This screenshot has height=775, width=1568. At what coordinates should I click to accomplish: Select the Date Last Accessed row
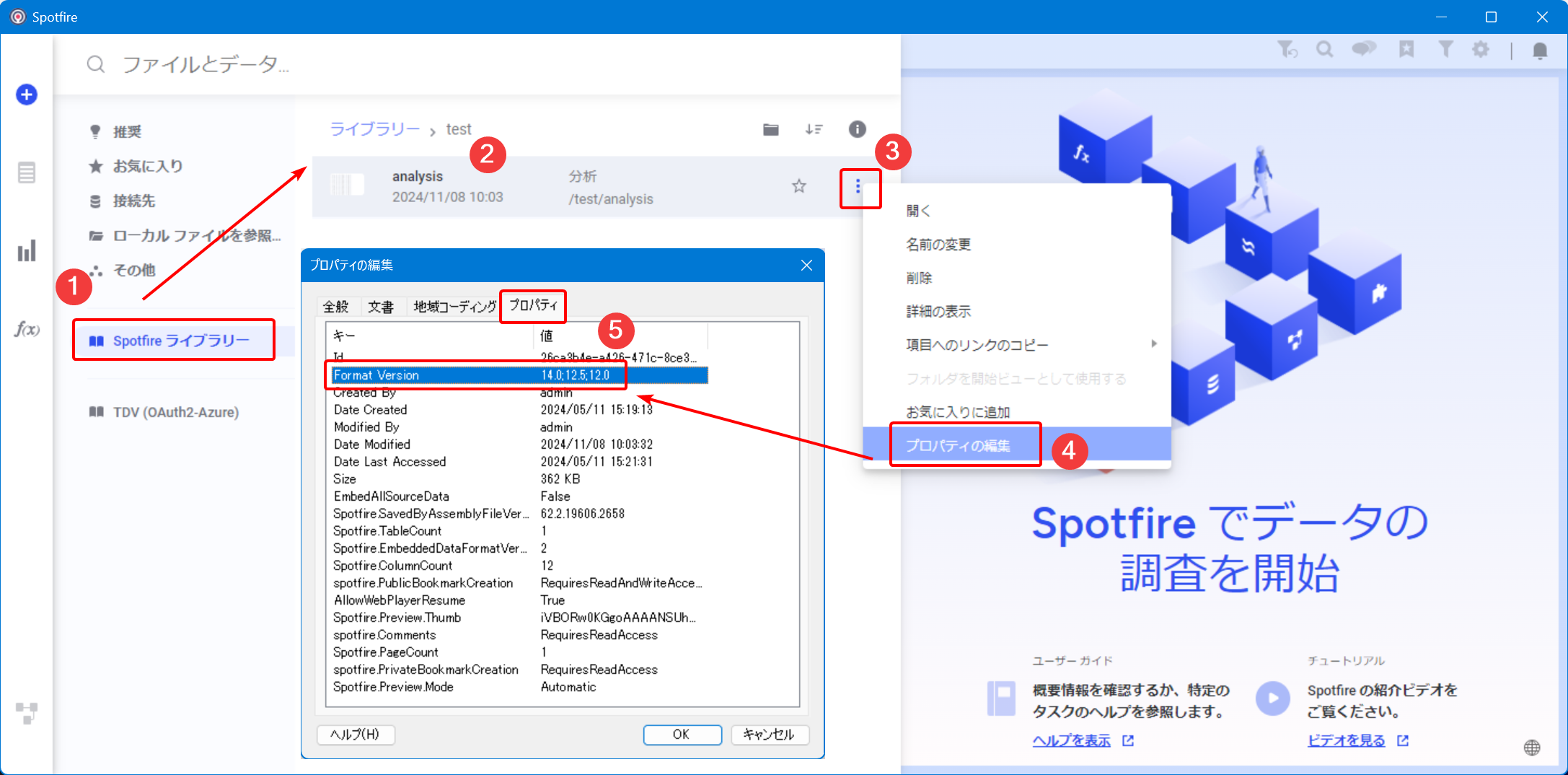click(x=519, y=462)
